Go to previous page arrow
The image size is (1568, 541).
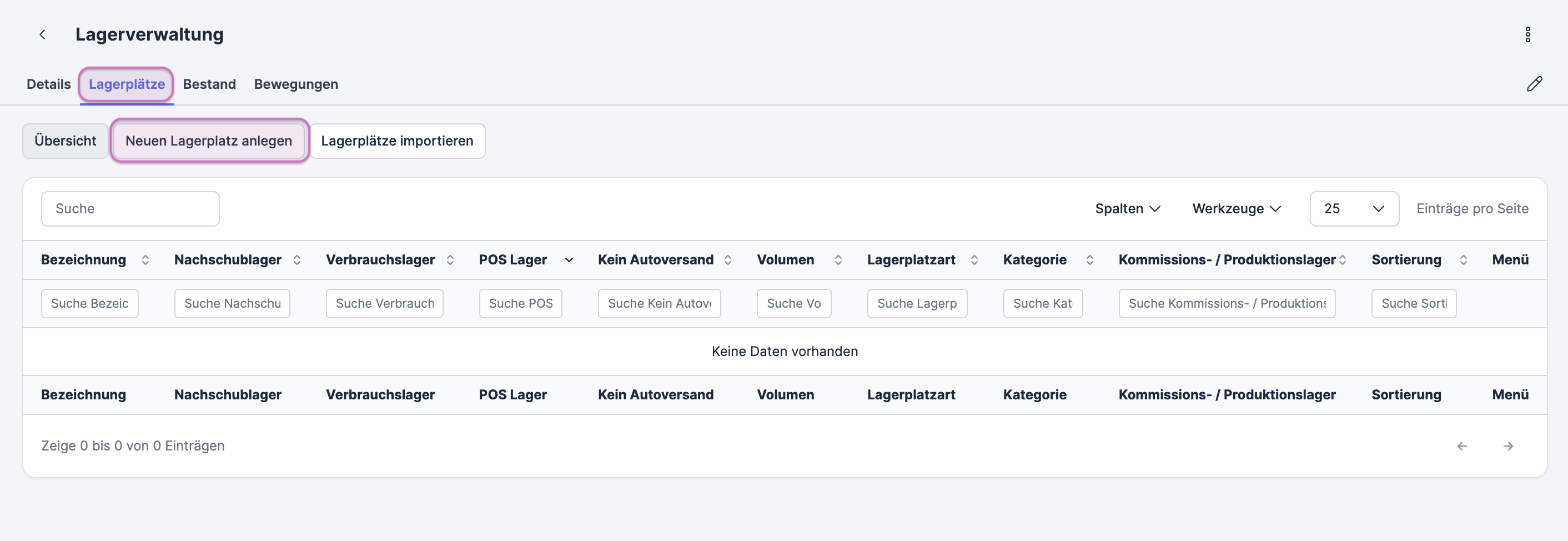coord(1462,447)
